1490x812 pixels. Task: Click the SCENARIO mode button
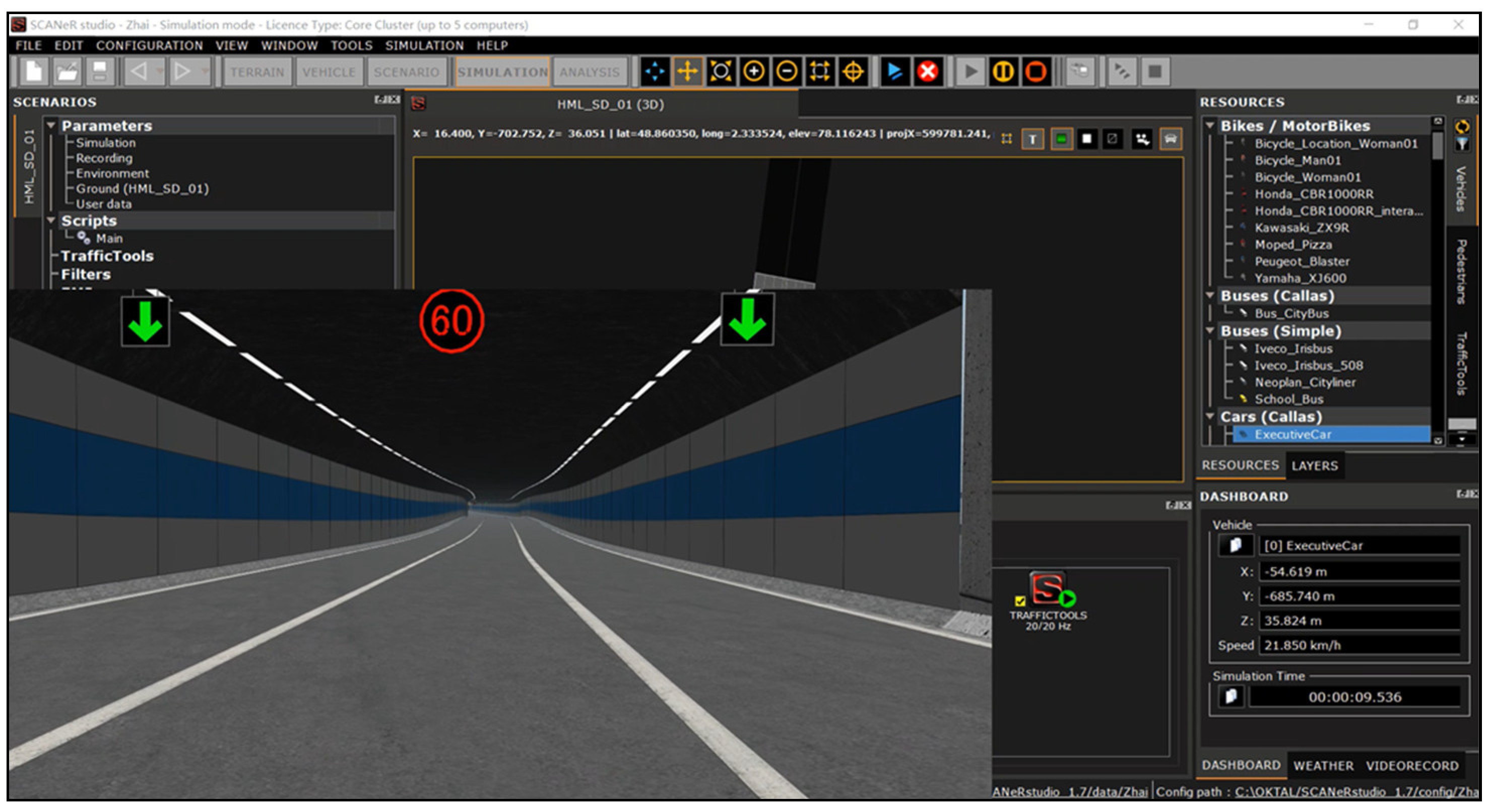(x=406, y=73)
